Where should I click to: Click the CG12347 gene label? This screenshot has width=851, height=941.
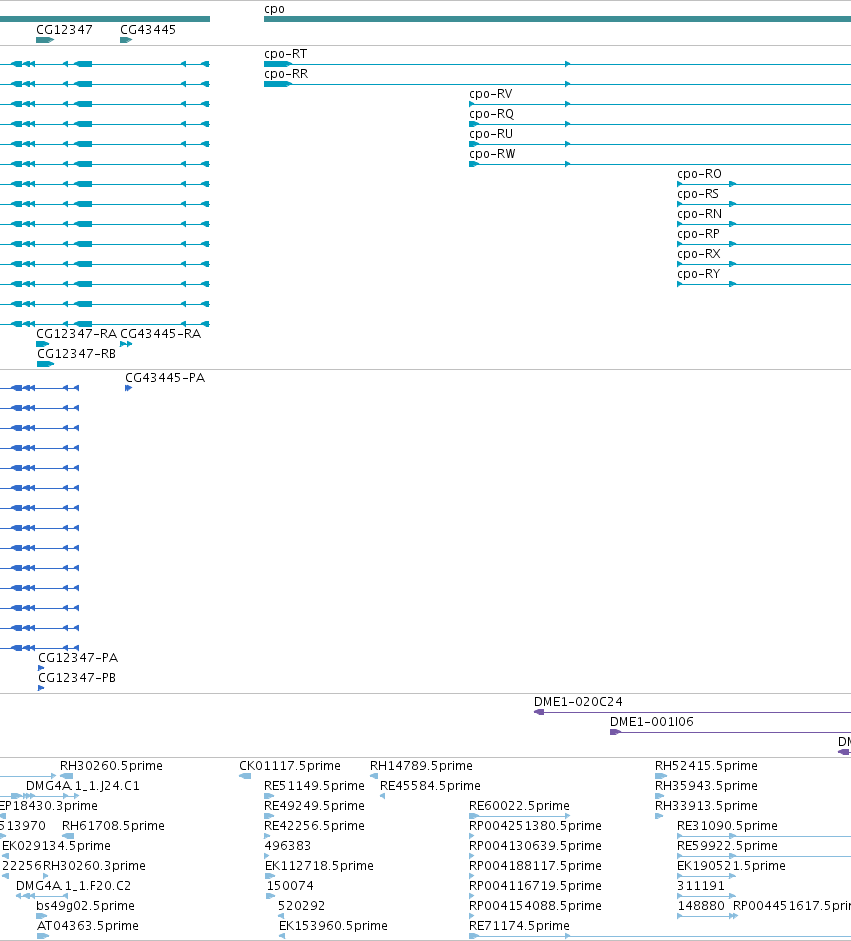click(x=64, y=29)
